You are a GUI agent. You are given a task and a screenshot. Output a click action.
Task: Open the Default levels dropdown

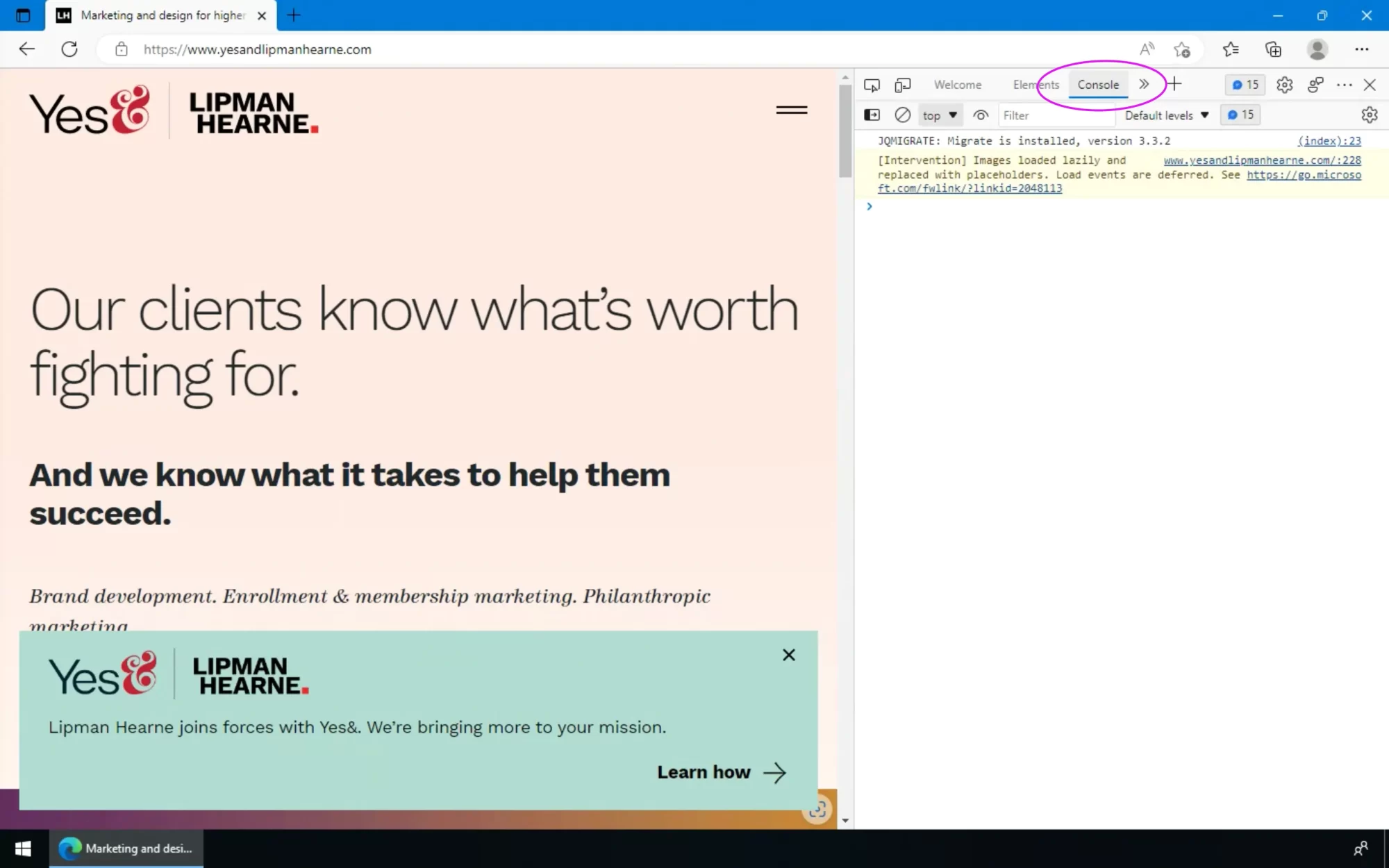click(1165, 114)
